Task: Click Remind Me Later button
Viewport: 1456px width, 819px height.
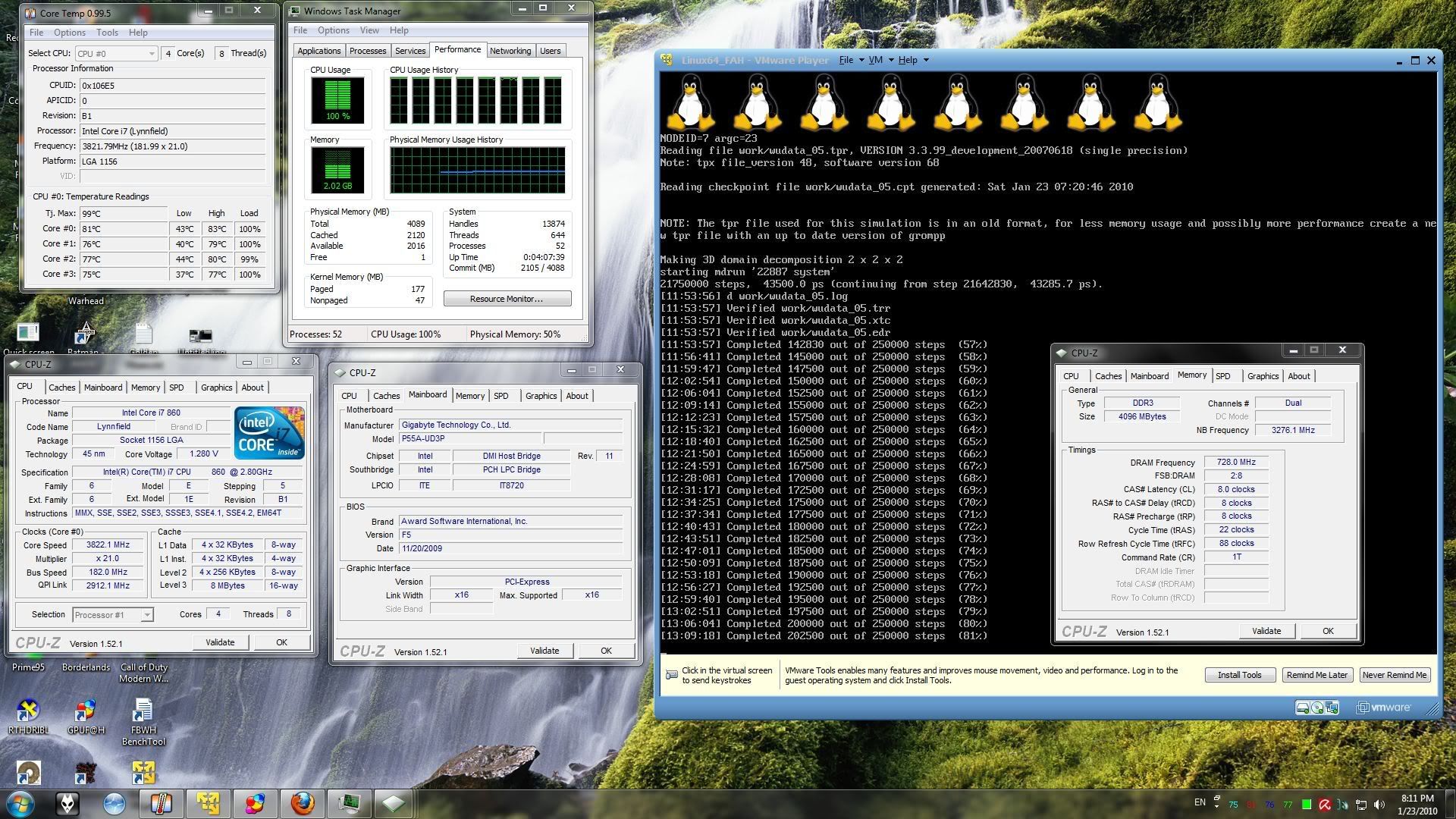Action: (x=1316, y=675)
